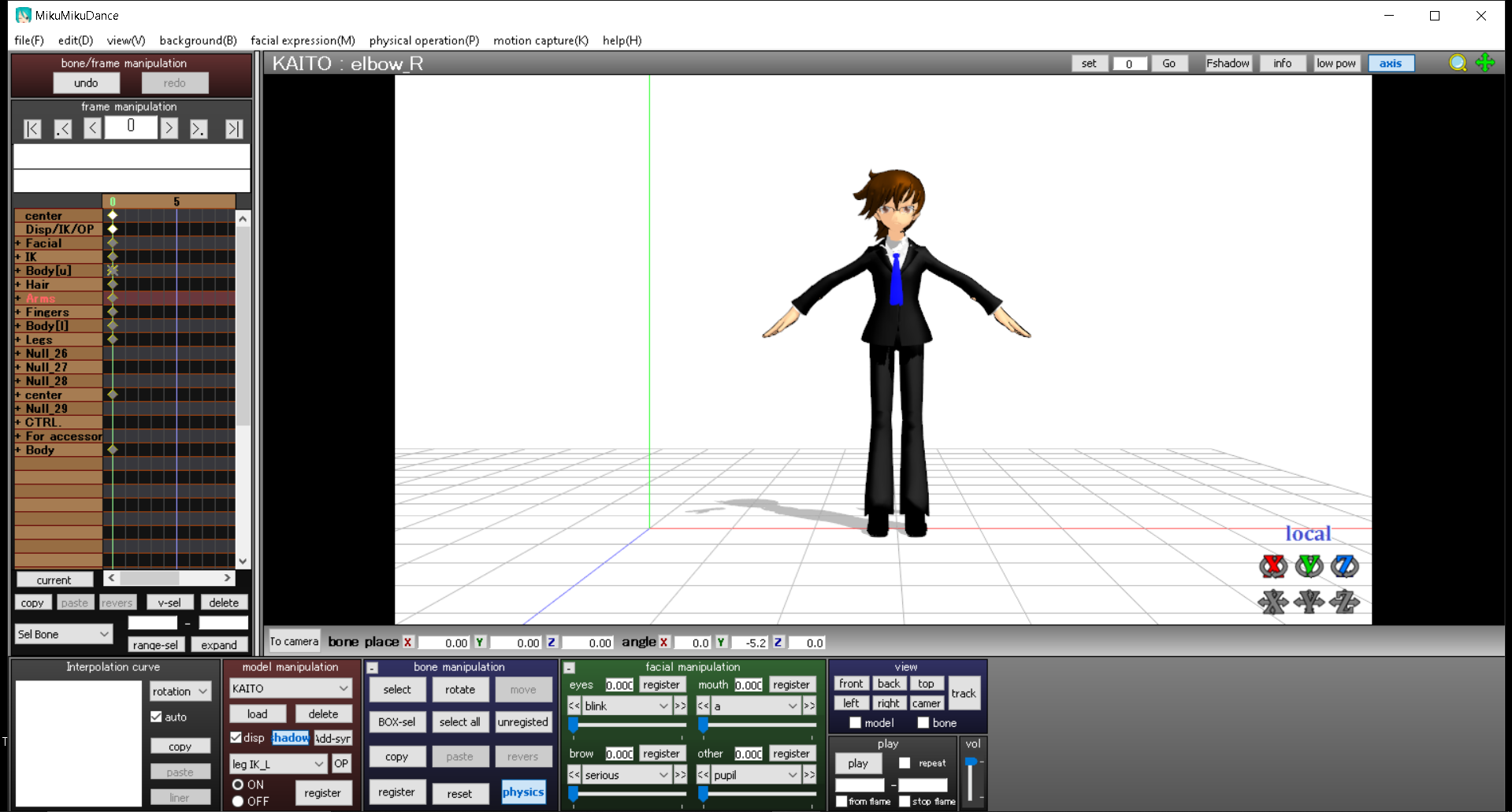Viewport: 1512px width, 812px height.
Task: Open the KAITO model dropdown
Action: pyautogui.click(x=290, y=688)
